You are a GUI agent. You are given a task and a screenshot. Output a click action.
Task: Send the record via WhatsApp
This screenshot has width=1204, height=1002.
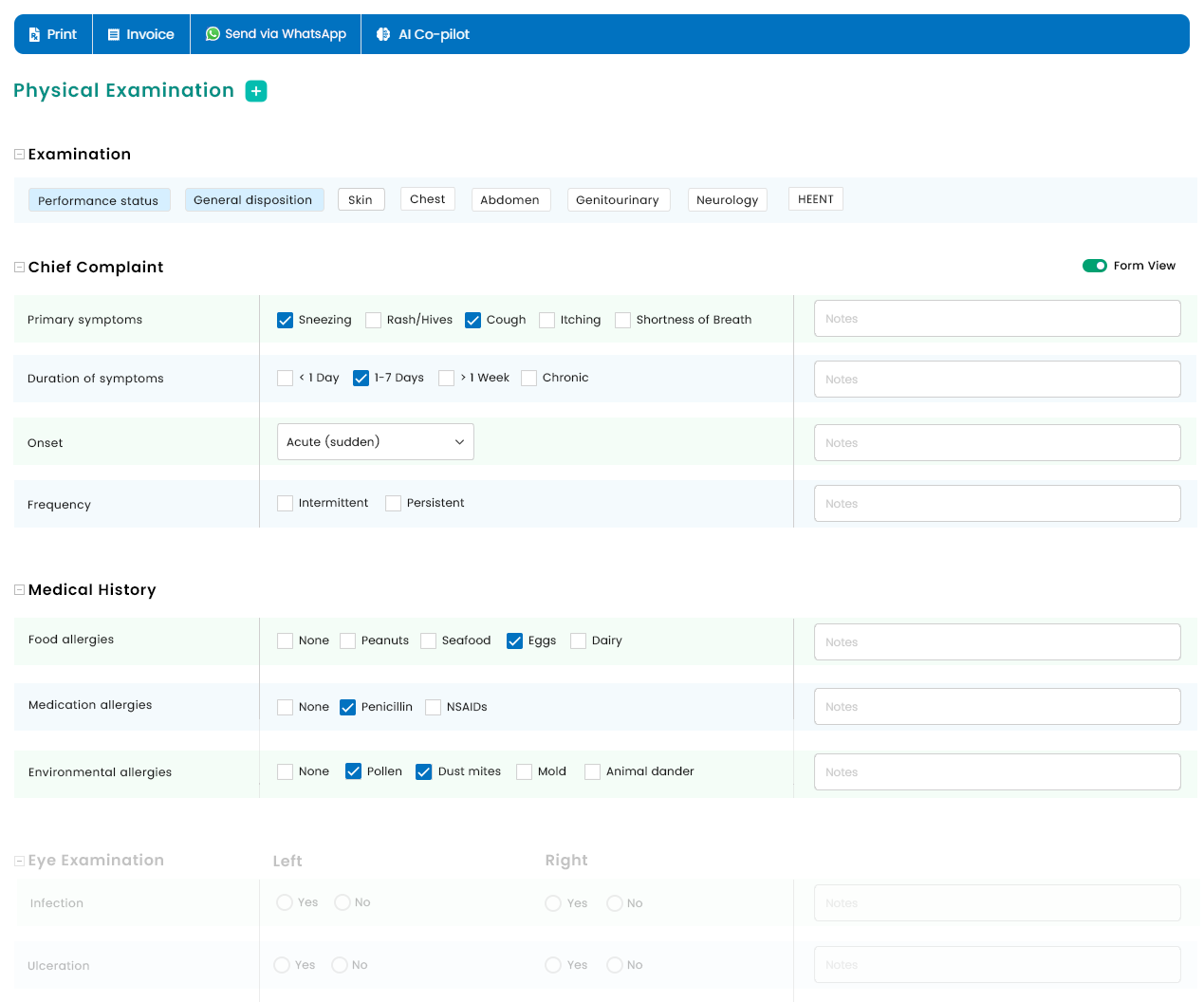[x=275, y=34]
